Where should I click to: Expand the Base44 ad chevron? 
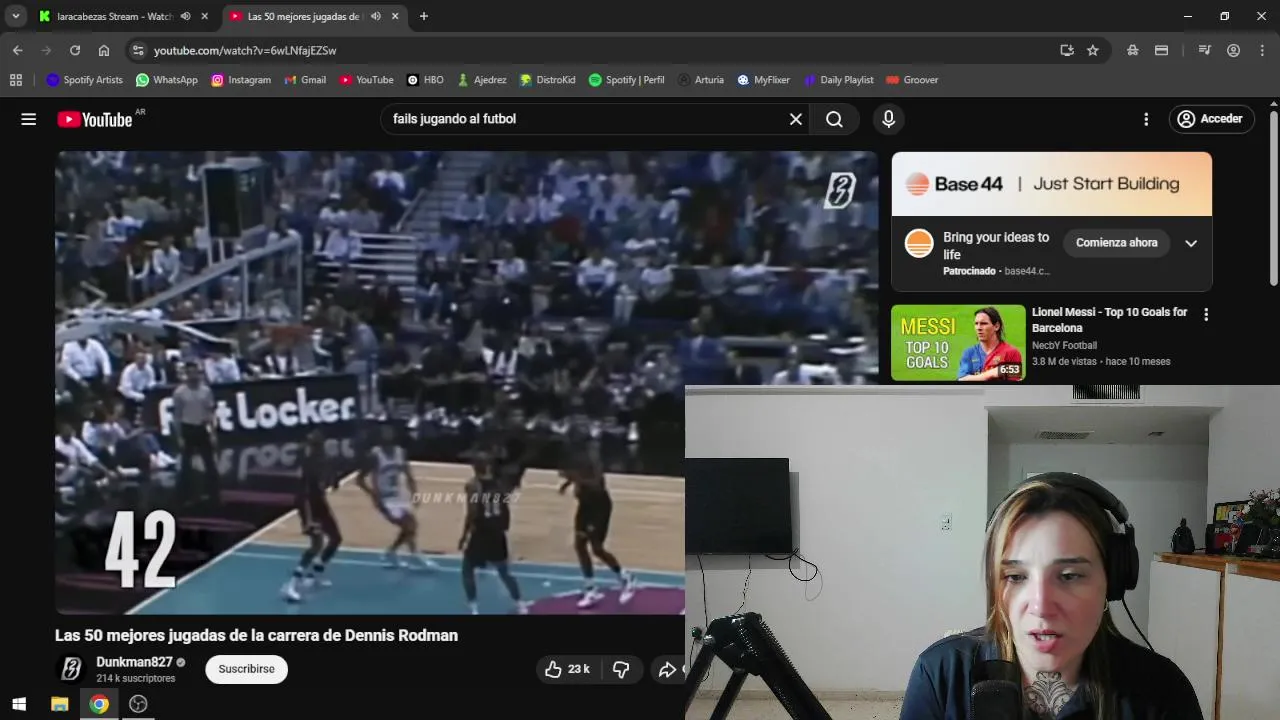[x=1191, y=243]
